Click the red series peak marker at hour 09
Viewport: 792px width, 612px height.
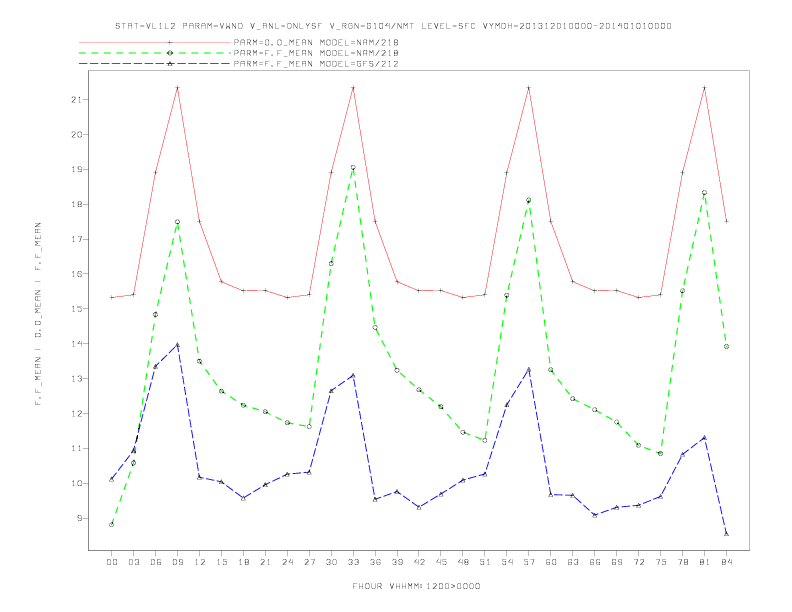tap(177, 88)
